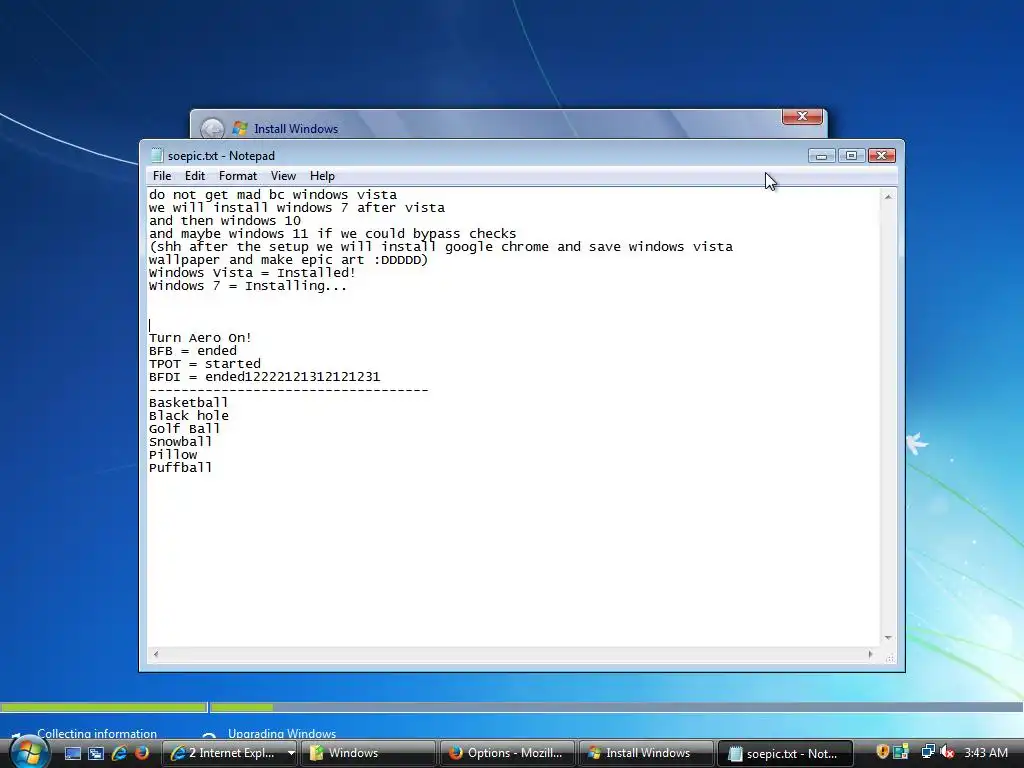Image resolution: width=1024 pixels, height=768 pixels.
Task: Click the text line 'Windows 7 = Installing...'
Action: pyautogui.click(x=248, y=286)
